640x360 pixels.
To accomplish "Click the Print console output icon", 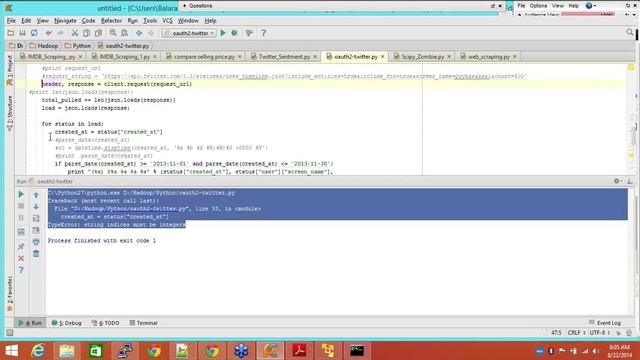I will click(36, 242).
